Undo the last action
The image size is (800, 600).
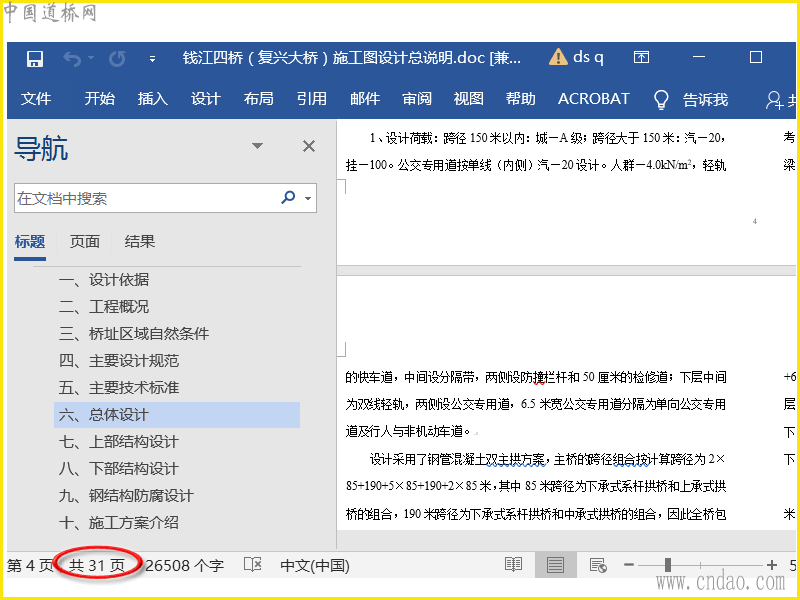[72, 59]
